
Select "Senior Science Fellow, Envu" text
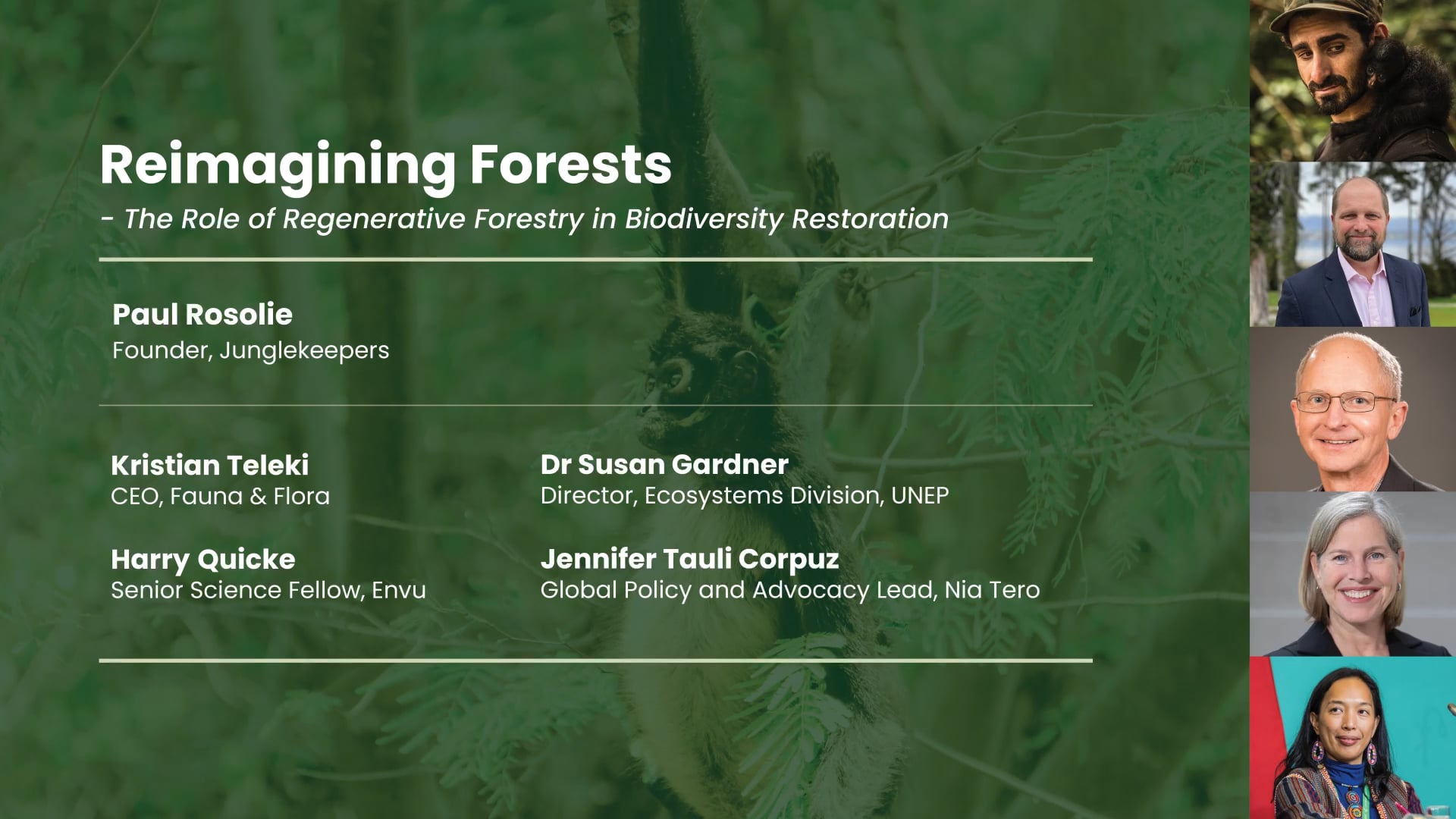coord(268,590)
